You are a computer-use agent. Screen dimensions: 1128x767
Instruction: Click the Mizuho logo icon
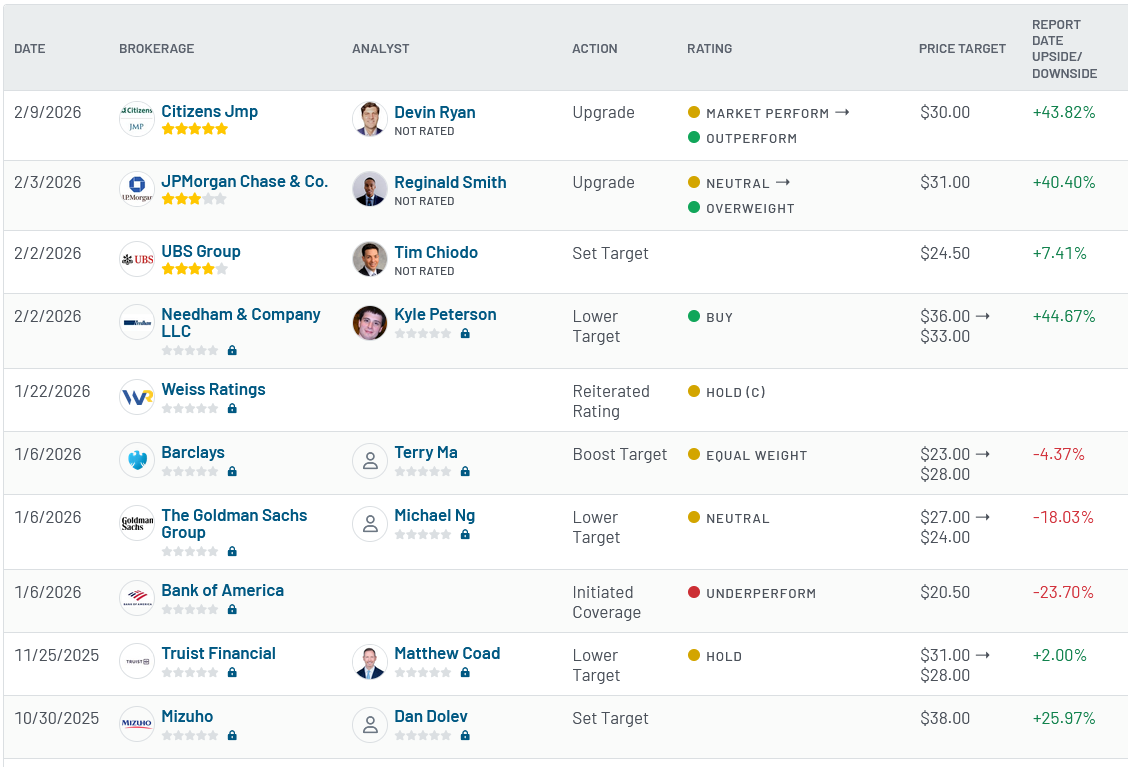point(137,724)
